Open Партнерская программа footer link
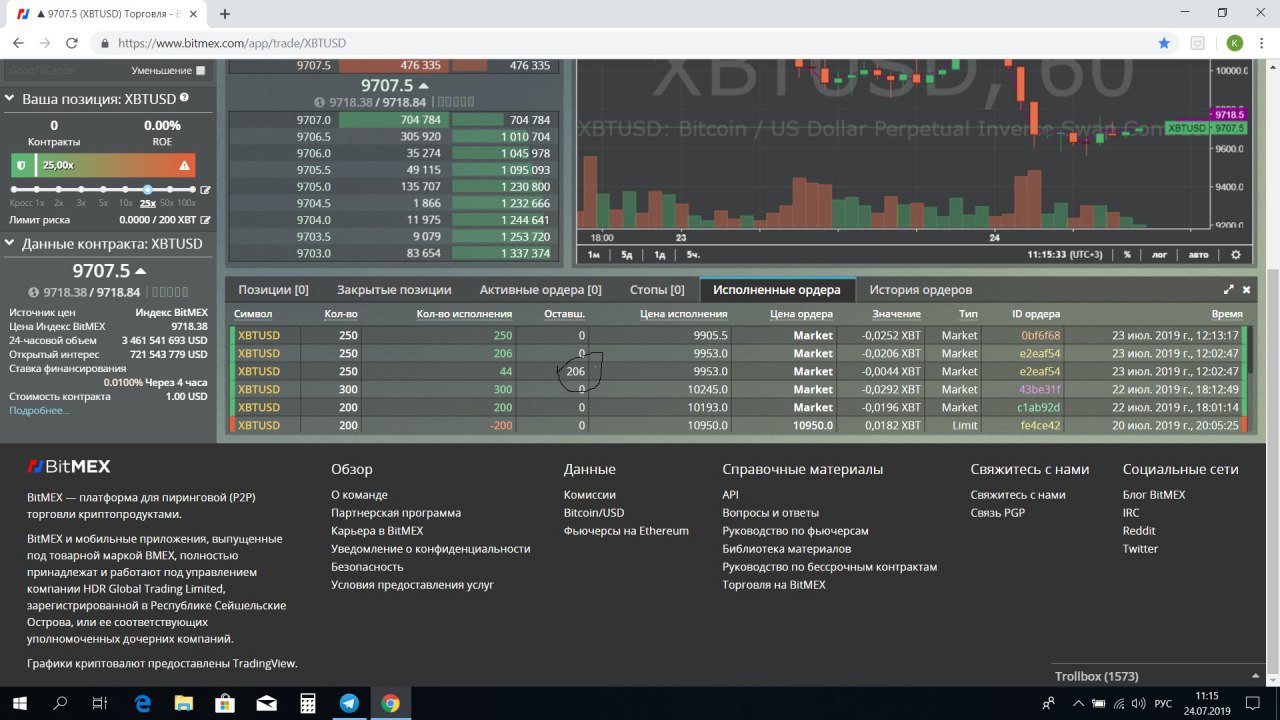This screenshot has height=720, width=1280. (396, 513)
